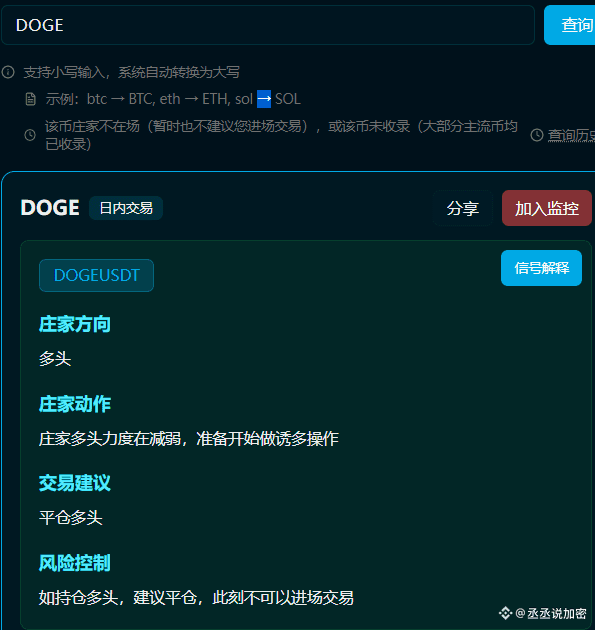Click the info icon beside 支持小写输入
This screenshot has width=595, height=630.
(8, 72)
